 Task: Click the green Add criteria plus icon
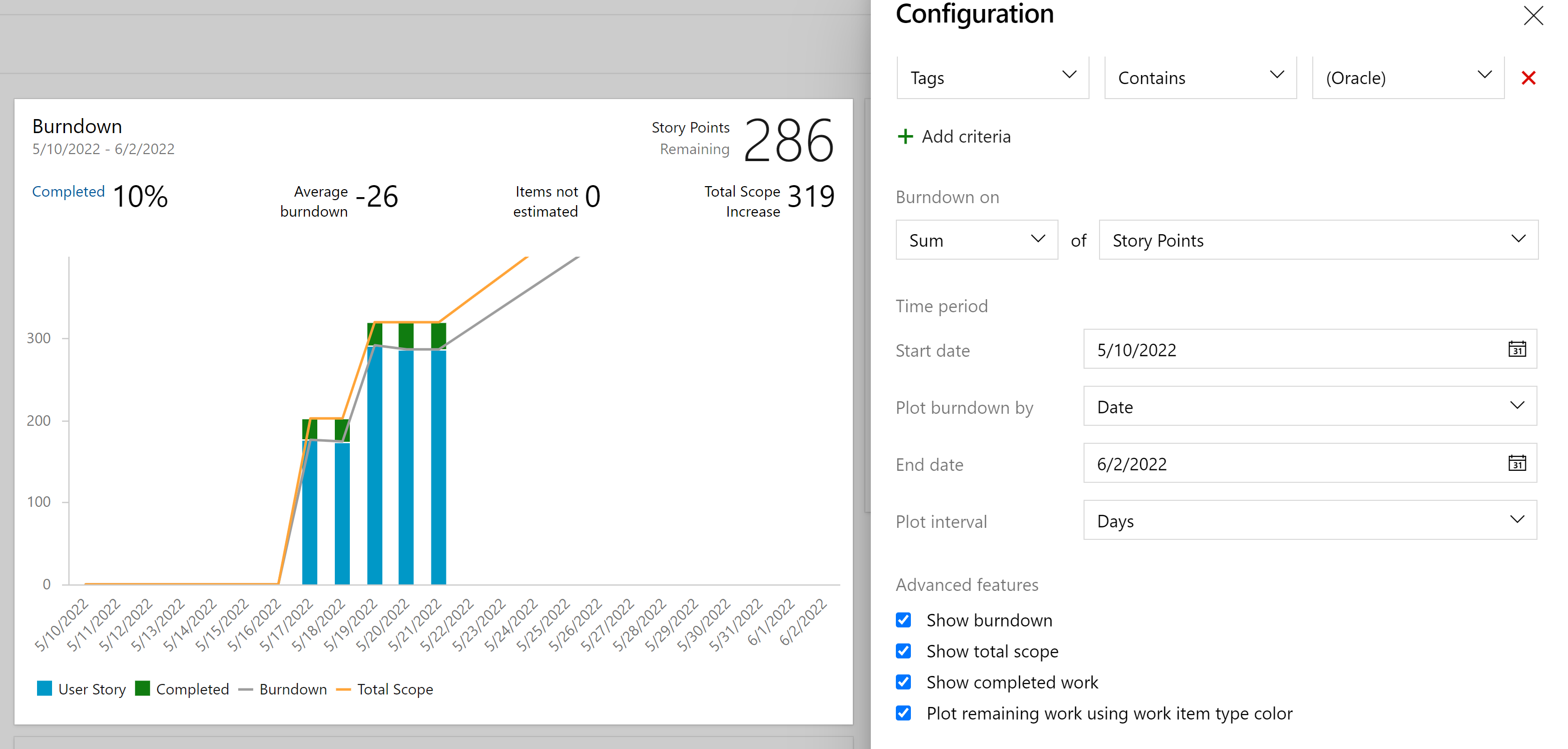pyautogui.click(x=906, y=136)
